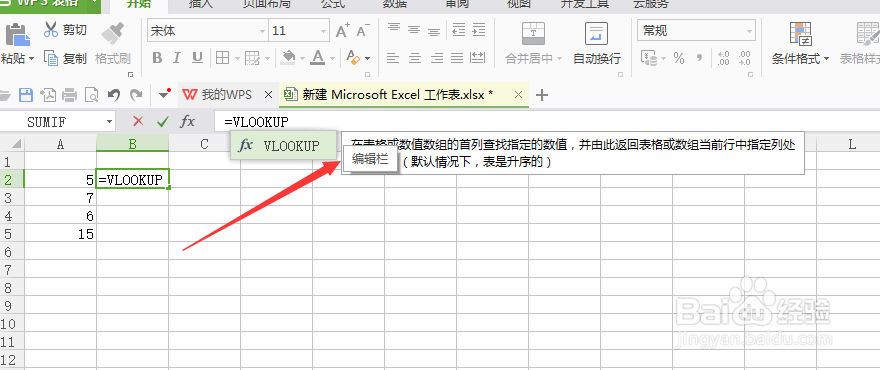
Task: Click the increase decimal places icon
Action: click(723, 58)
